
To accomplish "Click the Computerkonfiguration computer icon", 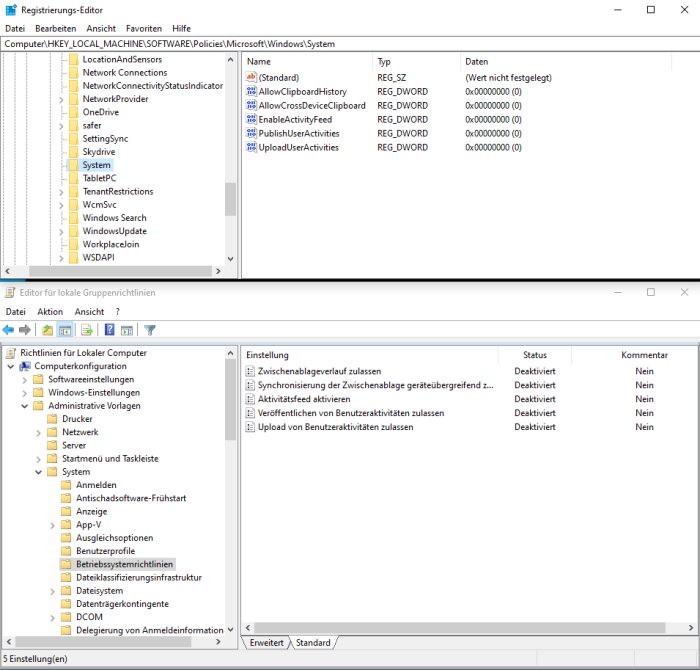I will [x=25, y=366].
